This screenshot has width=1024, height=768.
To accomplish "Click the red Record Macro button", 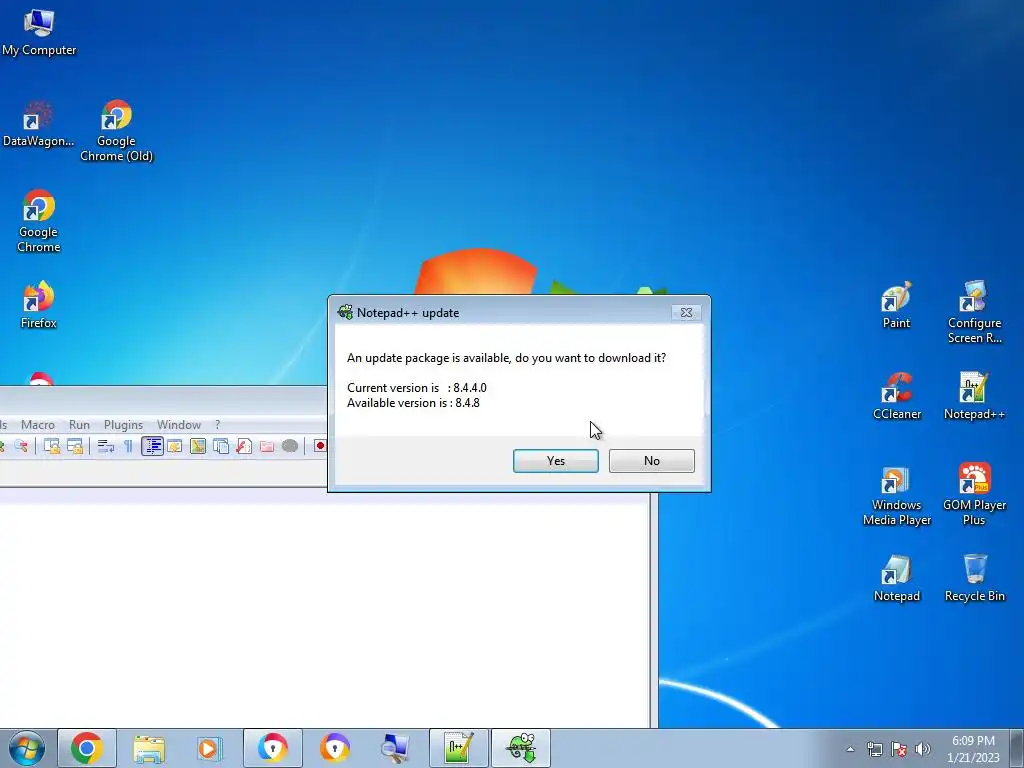I will (x=319, y=446).
